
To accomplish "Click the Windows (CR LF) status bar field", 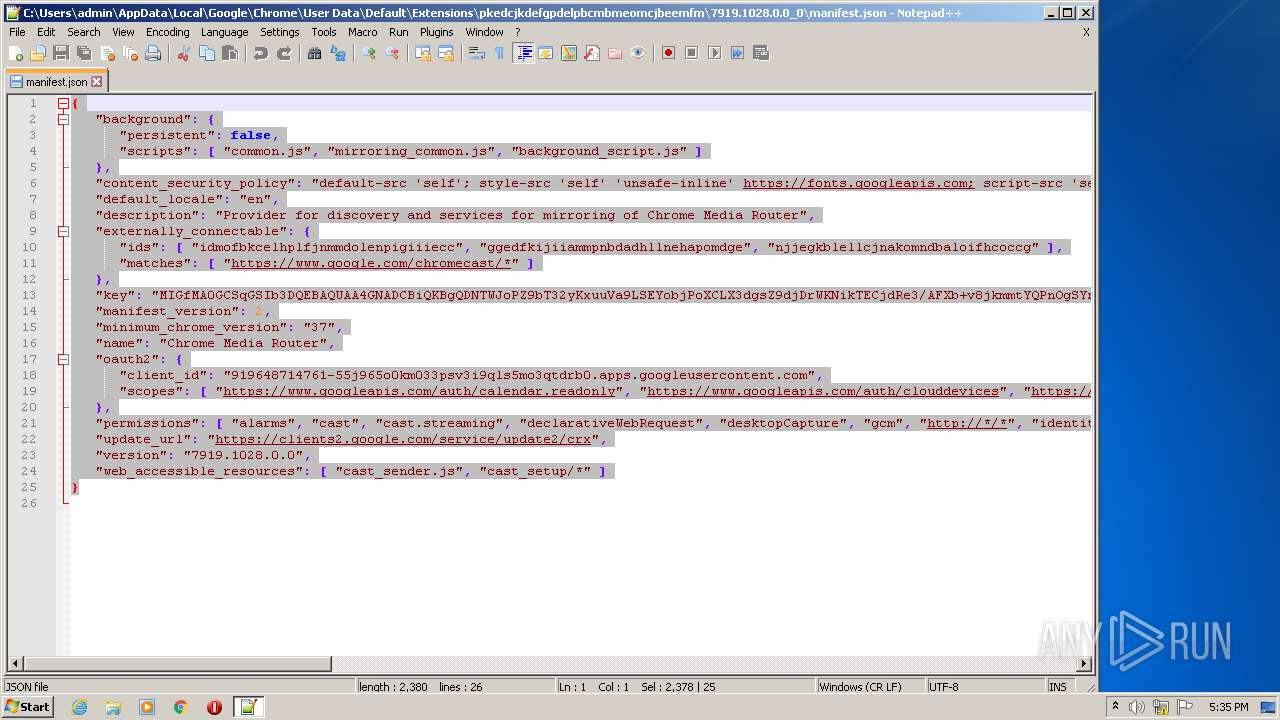I will tap(869, 687).
